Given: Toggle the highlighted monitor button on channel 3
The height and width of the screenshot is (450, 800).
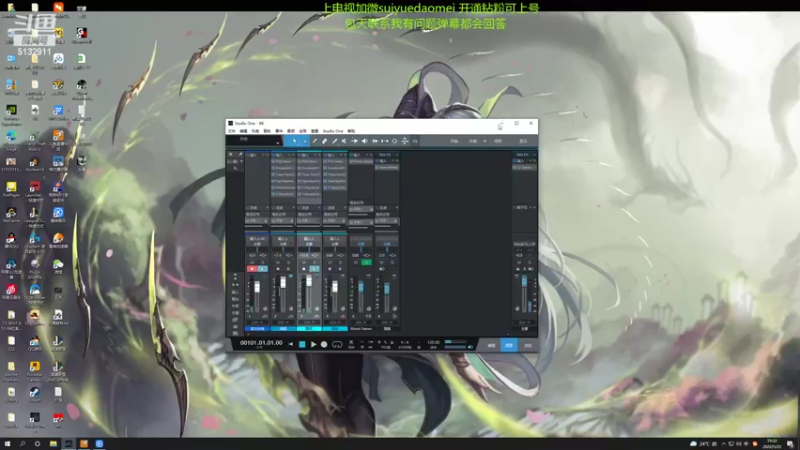Looking at the screenshot, I should point(314,269).
